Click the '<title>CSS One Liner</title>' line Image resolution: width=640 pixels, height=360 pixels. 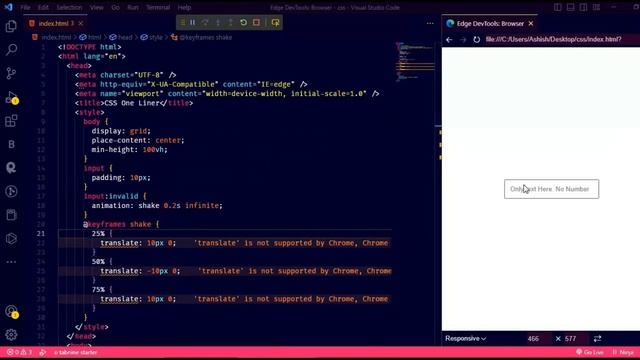134,103
